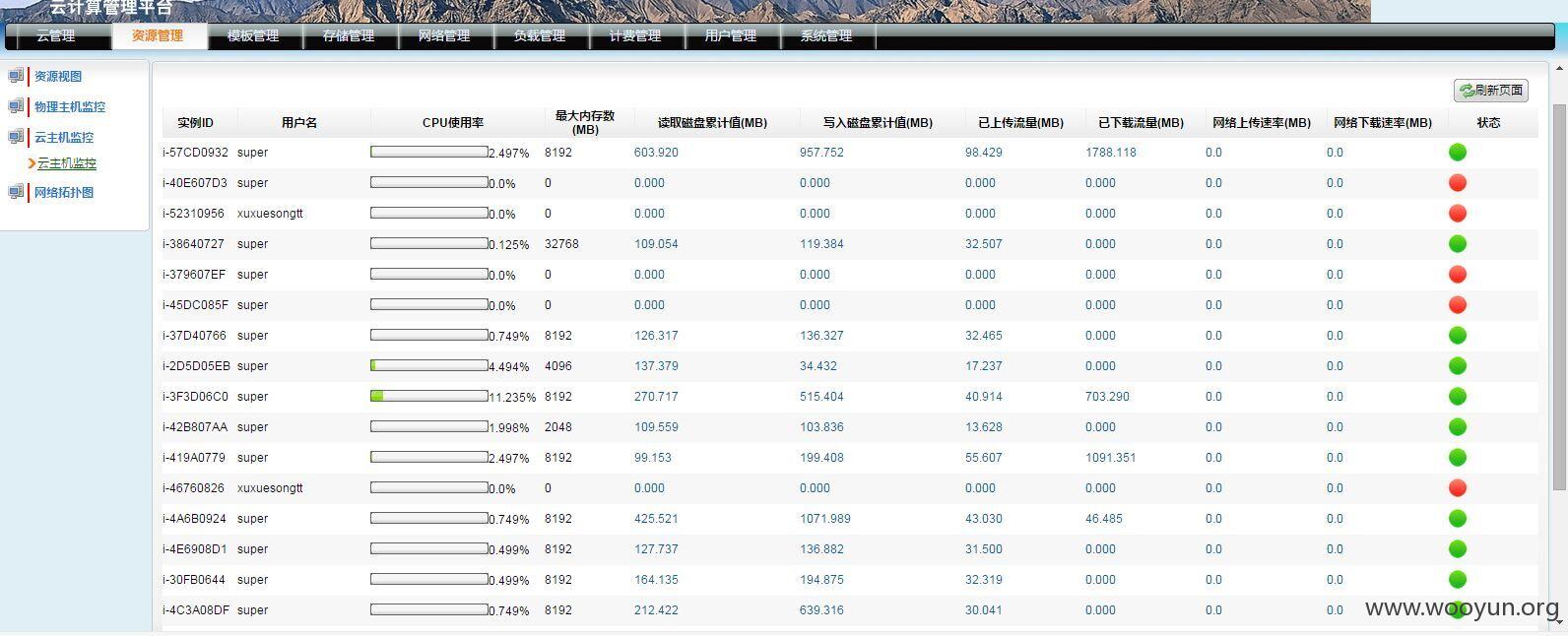
Task: Click uploaded traffic value 55.607
Action: click(984, 458)
